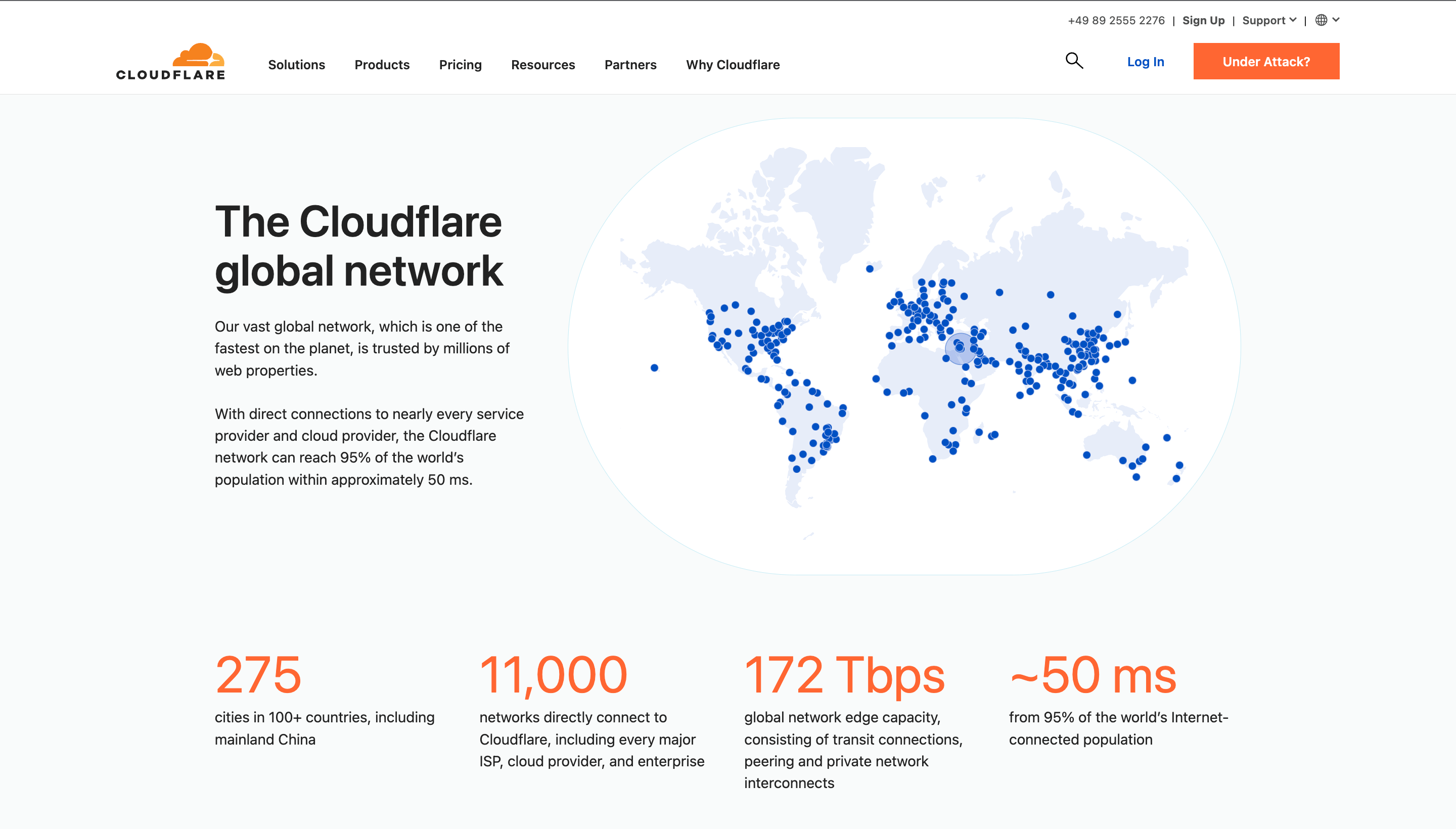Click the Log In link
The image size is (1456, 829).
(1145, 62)
